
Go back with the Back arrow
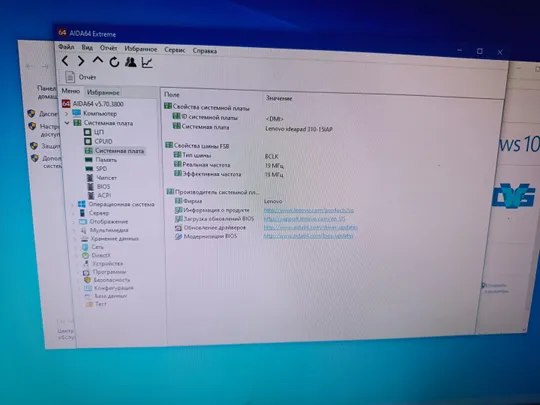(x=65, y=61)
